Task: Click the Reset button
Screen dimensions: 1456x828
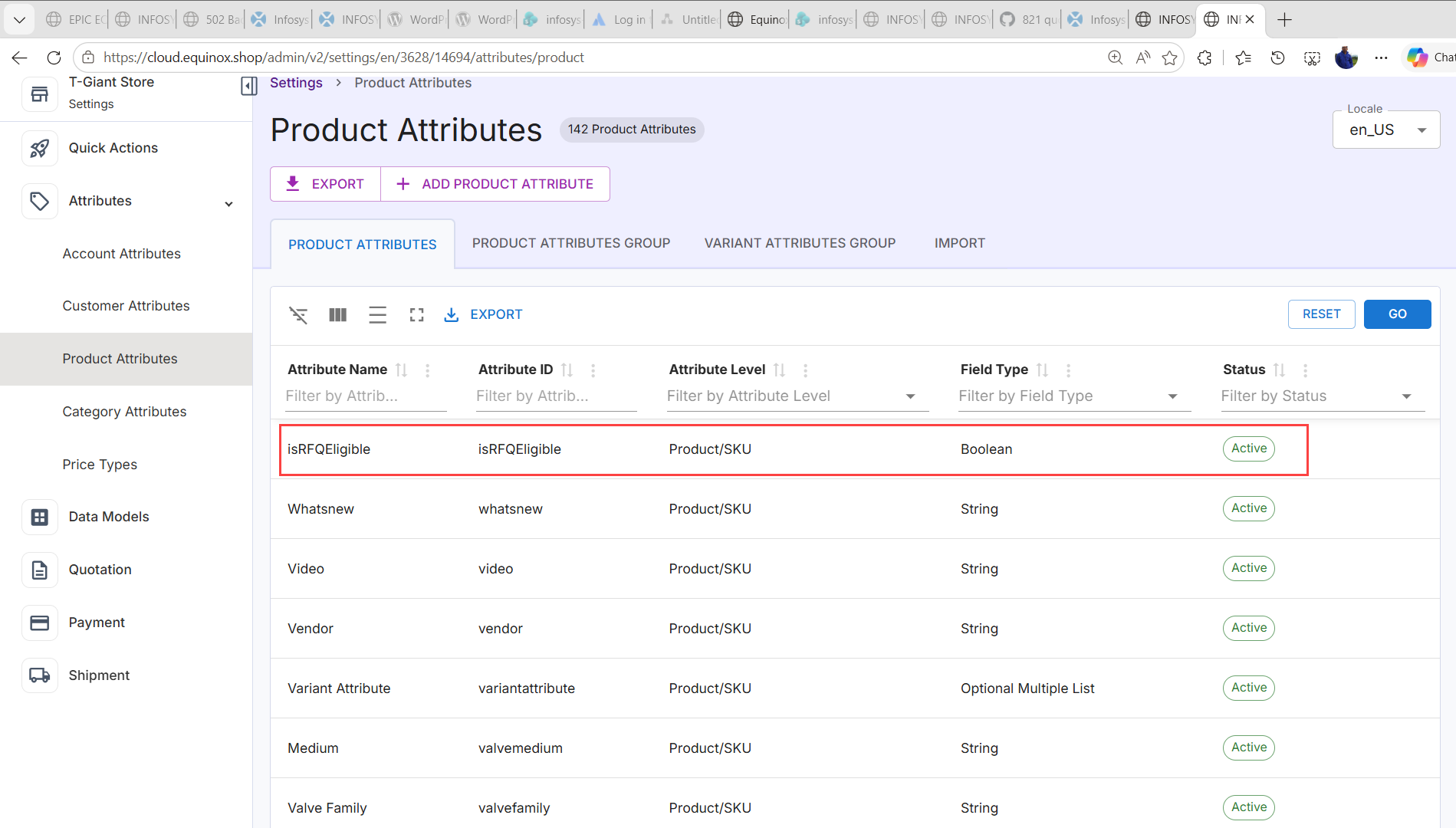Action: (x=1321, y=314)
